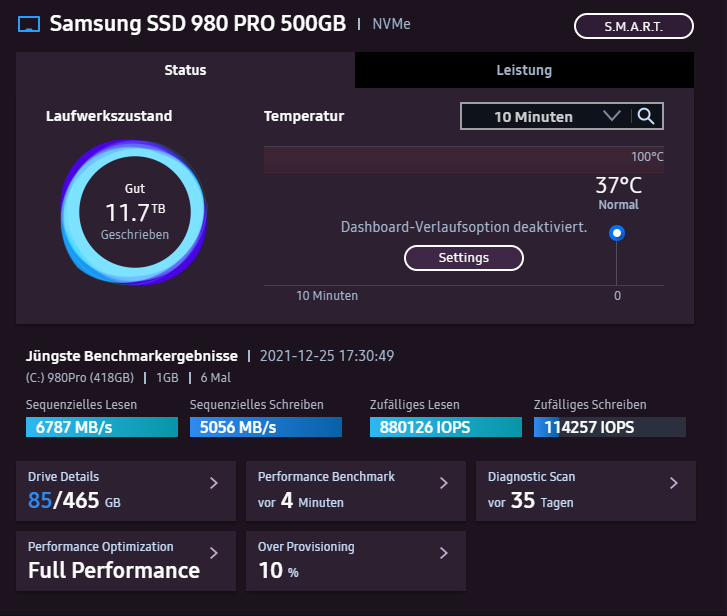Open the Full Performance optimization tile
The height and width of the screenshot is (616, 727).
coord(126,561)
